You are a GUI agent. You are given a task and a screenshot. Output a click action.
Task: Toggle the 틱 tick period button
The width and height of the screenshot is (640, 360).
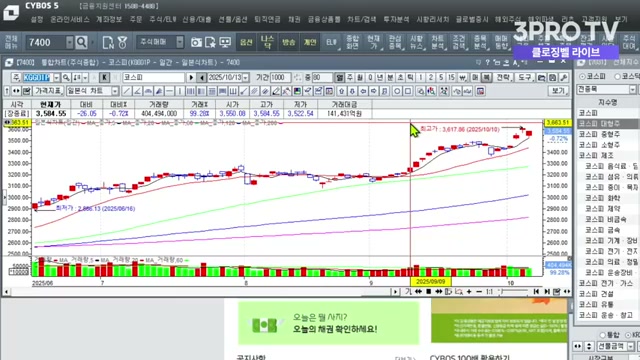(411, 78)
